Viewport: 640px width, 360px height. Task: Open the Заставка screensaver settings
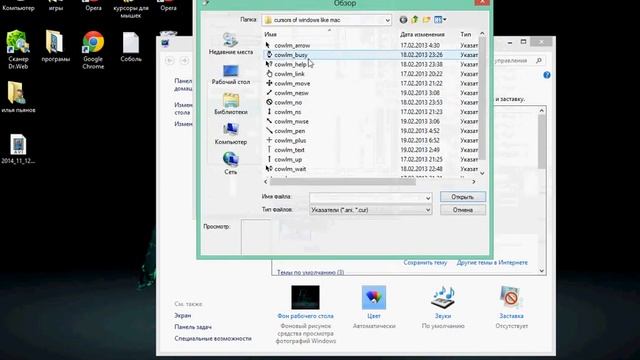(511, 307)
